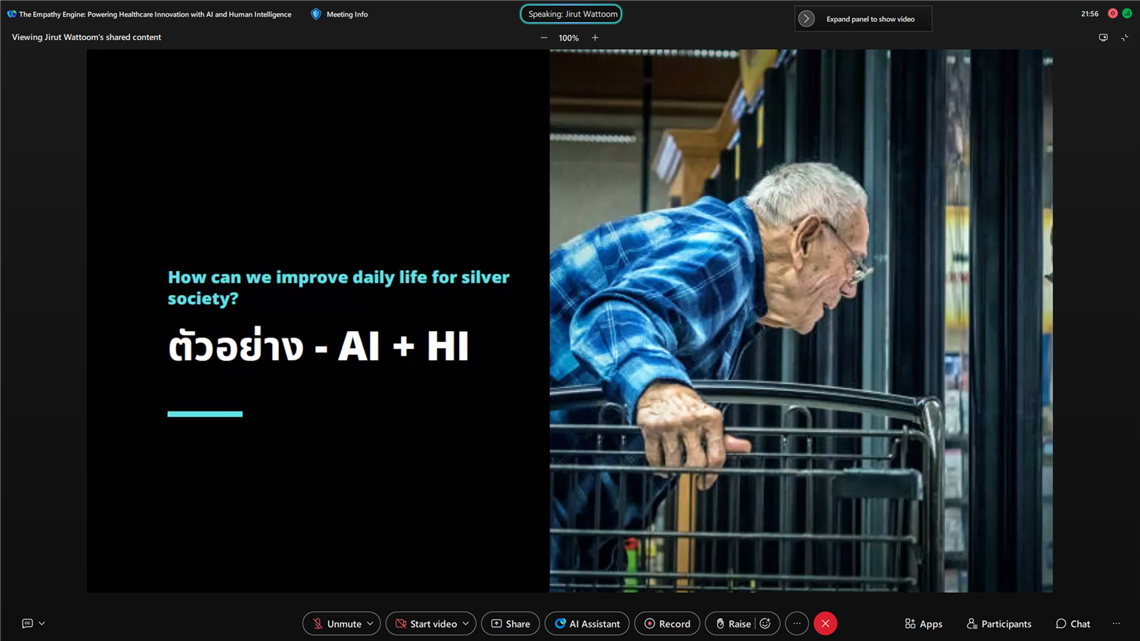The image size is (1140, 641).
Task: Zoom out shared content with minus
Action: (x=544, y=38)
